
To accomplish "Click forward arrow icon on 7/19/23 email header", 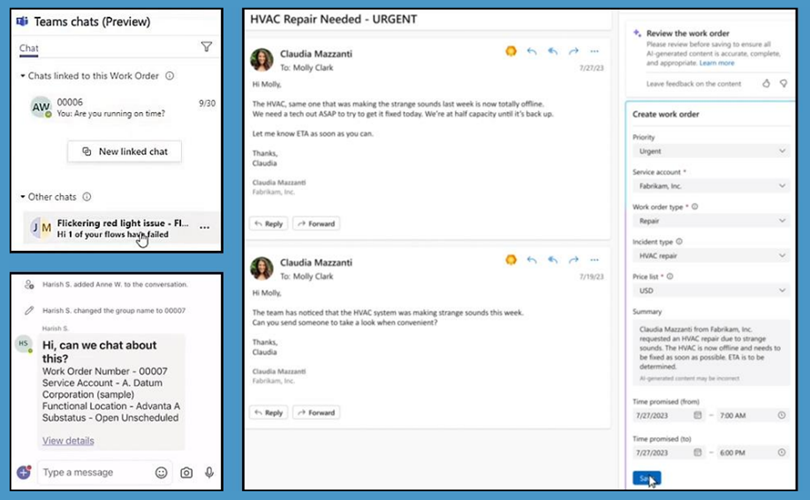I will coord(573,260).
